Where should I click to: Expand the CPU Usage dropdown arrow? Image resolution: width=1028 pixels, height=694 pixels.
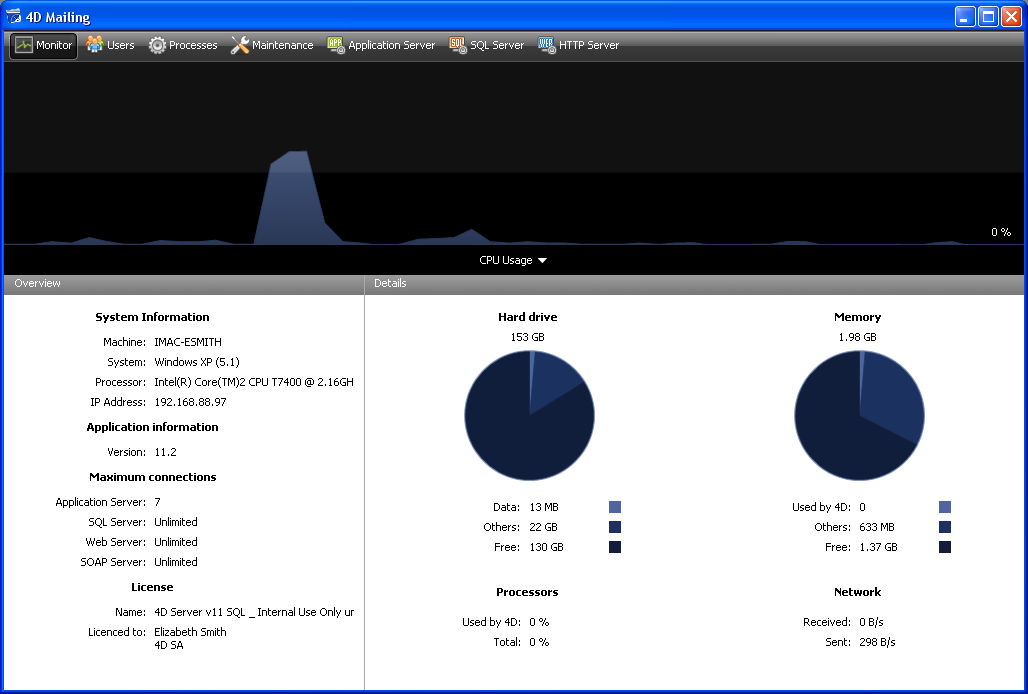542,261
